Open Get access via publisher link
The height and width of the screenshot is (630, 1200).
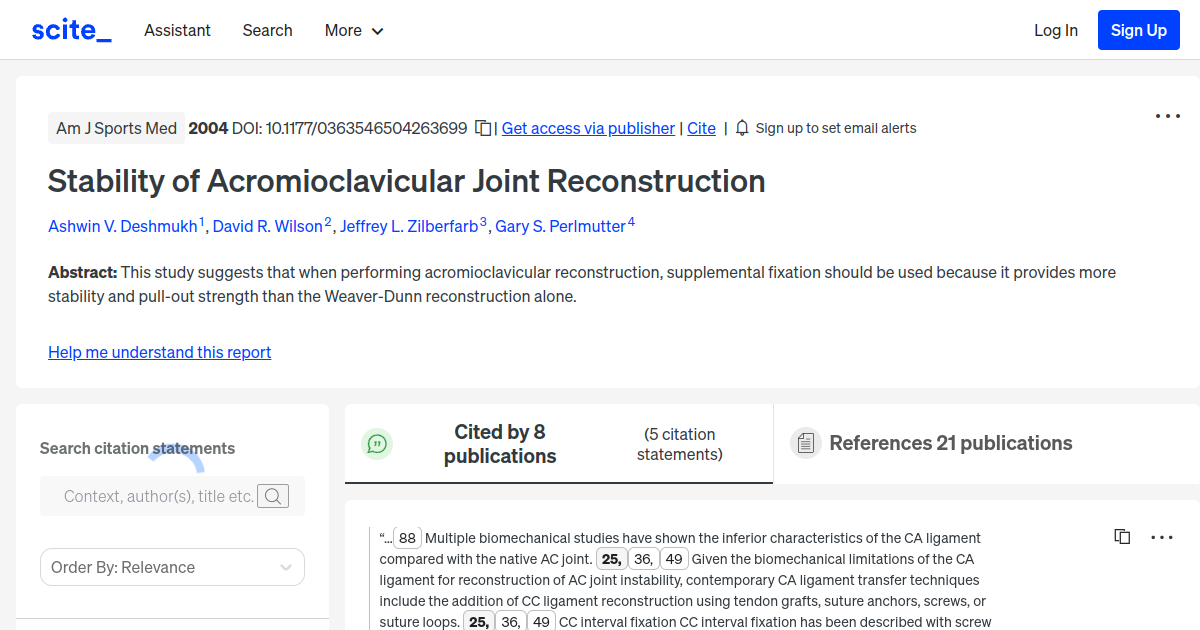tap(588, 128)
